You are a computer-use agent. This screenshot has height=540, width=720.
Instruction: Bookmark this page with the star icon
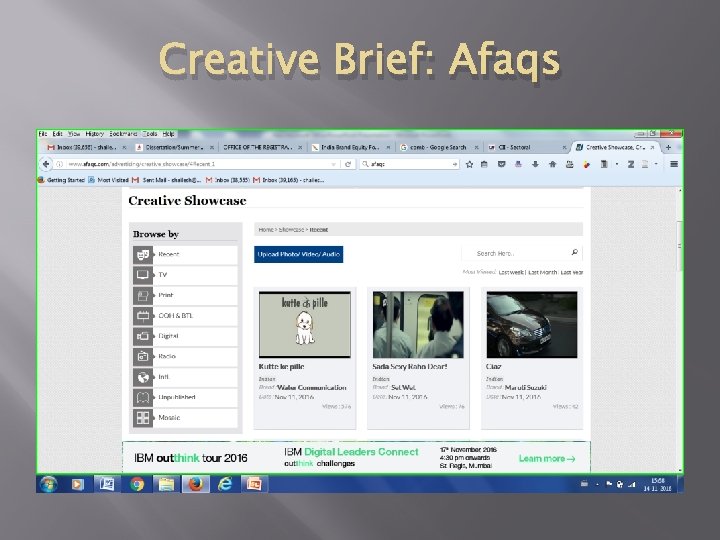click(x=469, y=164)
